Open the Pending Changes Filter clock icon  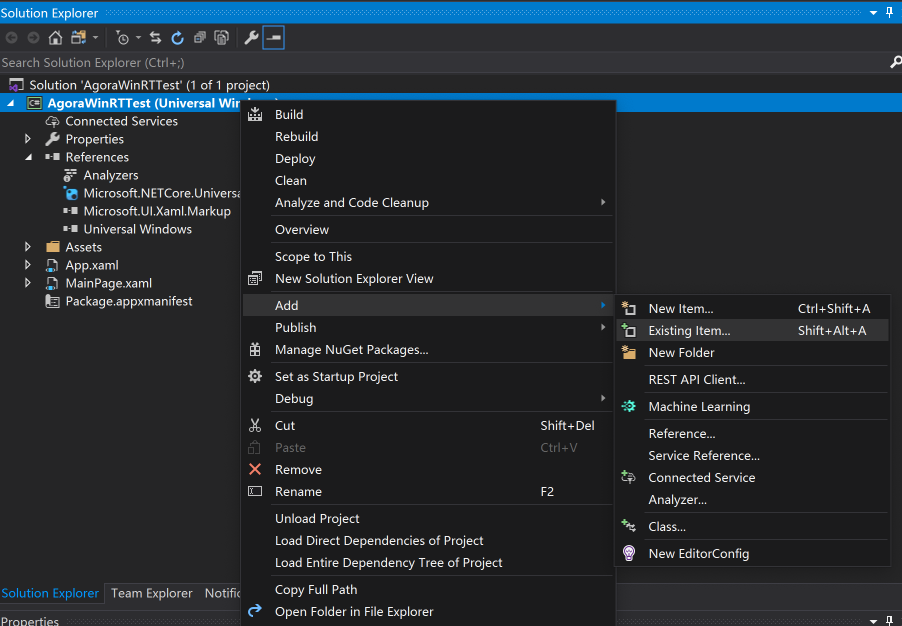coord(122,38)
